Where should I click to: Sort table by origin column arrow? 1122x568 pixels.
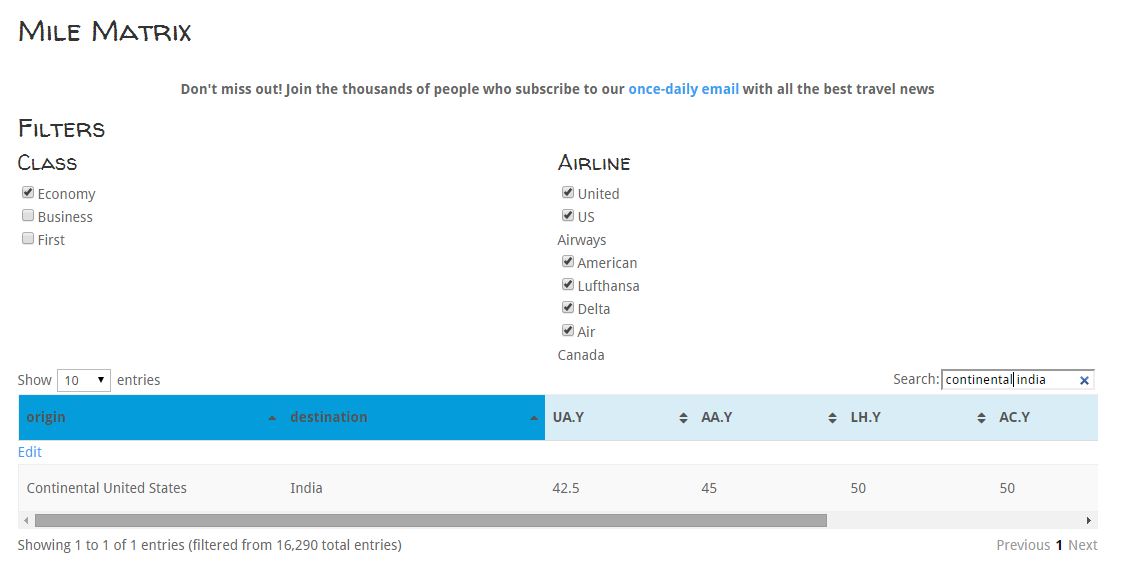tap(272, 418)
